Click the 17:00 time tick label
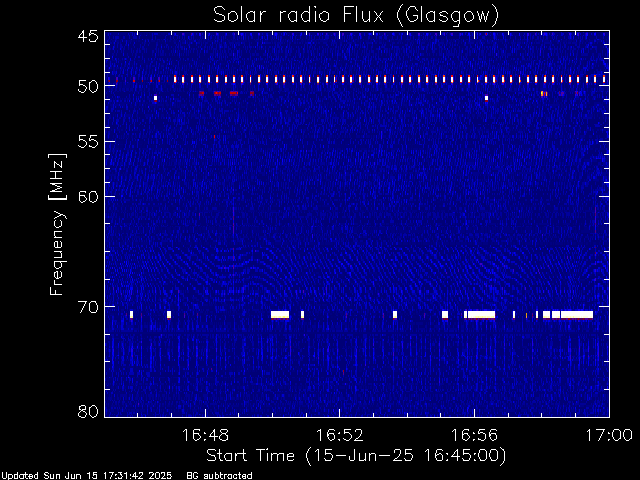Image resolution: width=640 pixels, height=480 pixels. point(609,435)
